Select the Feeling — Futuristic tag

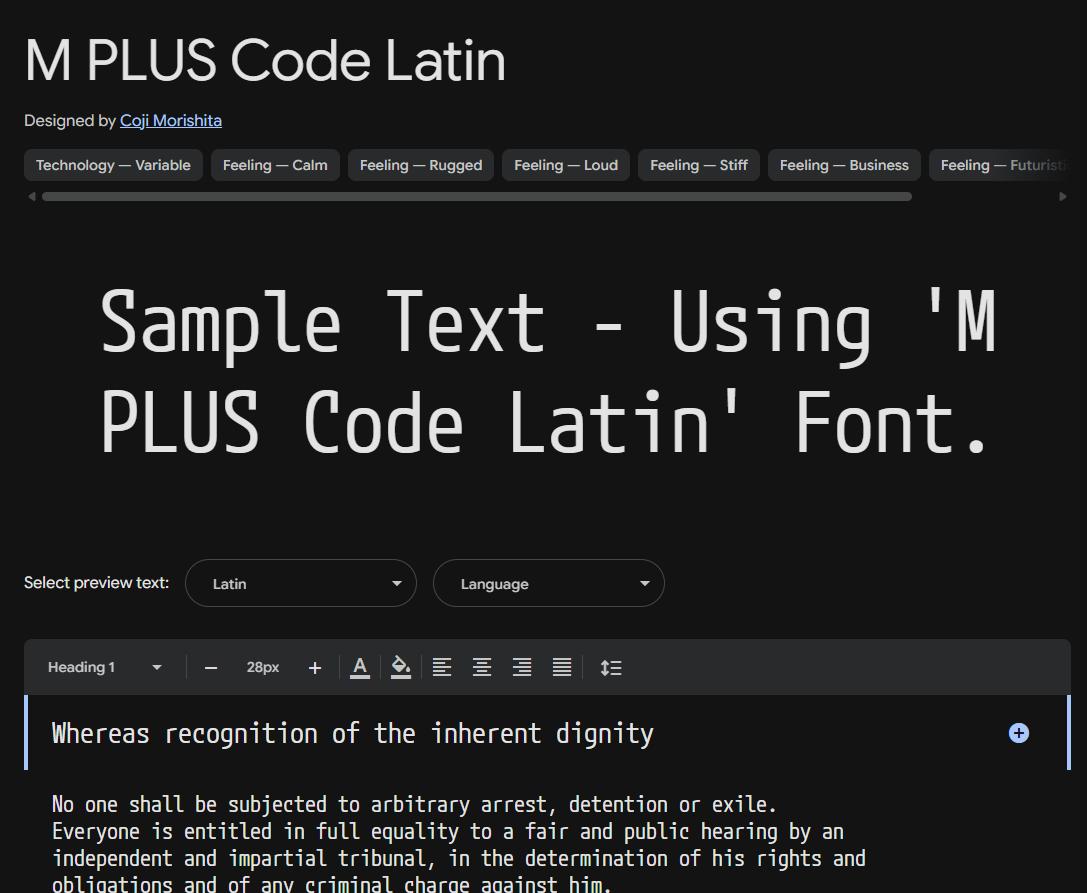(x=1000, y=165)
